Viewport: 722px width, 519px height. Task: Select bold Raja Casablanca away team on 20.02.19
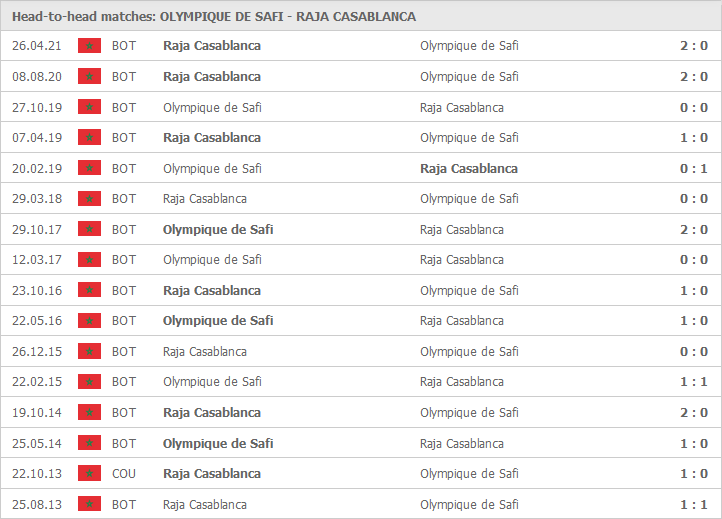(469, 169)
